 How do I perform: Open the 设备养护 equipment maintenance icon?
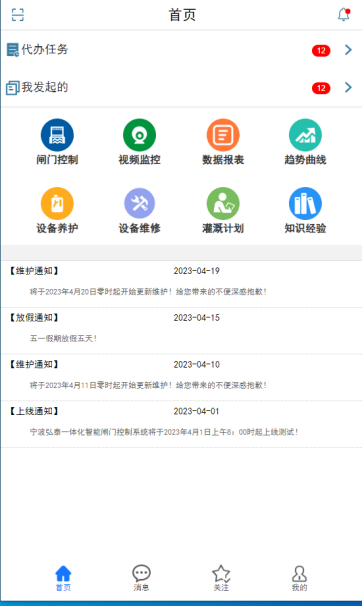57,203
